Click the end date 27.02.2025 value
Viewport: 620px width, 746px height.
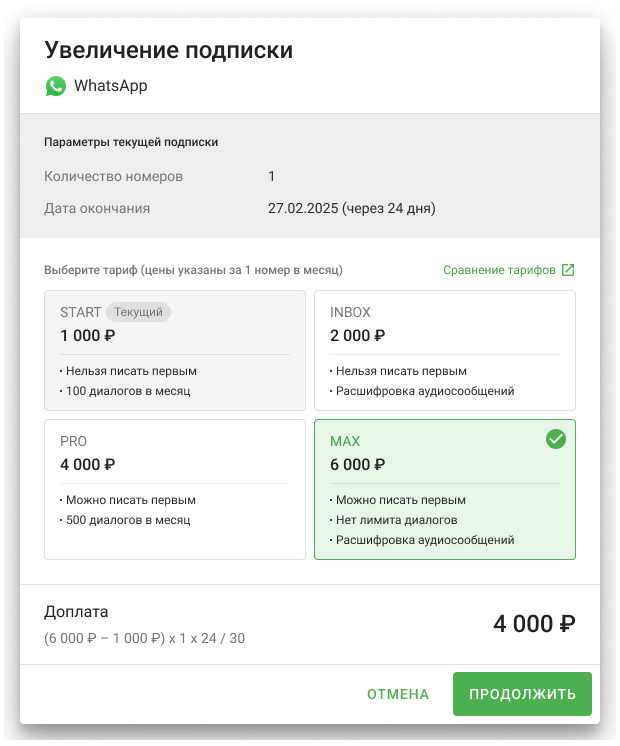(352, 209)
